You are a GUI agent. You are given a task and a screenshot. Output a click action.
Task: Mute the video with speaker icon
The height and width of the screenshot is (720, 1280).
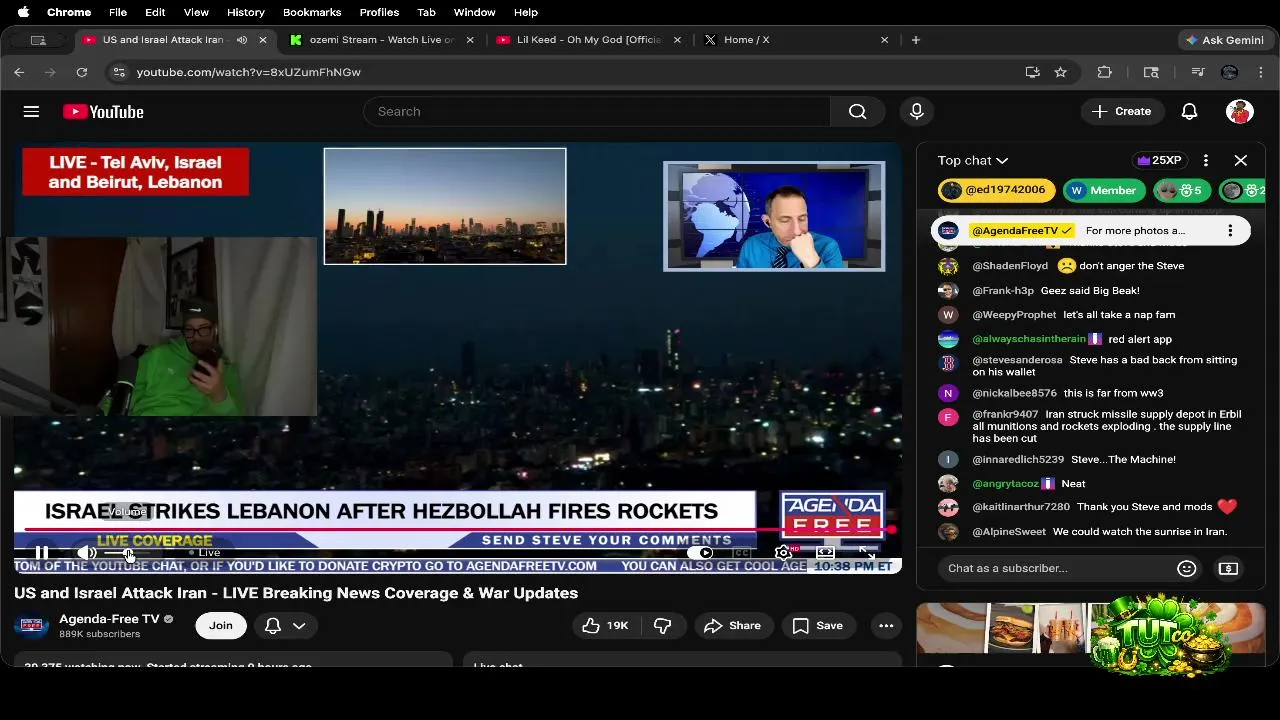(87, 552)
